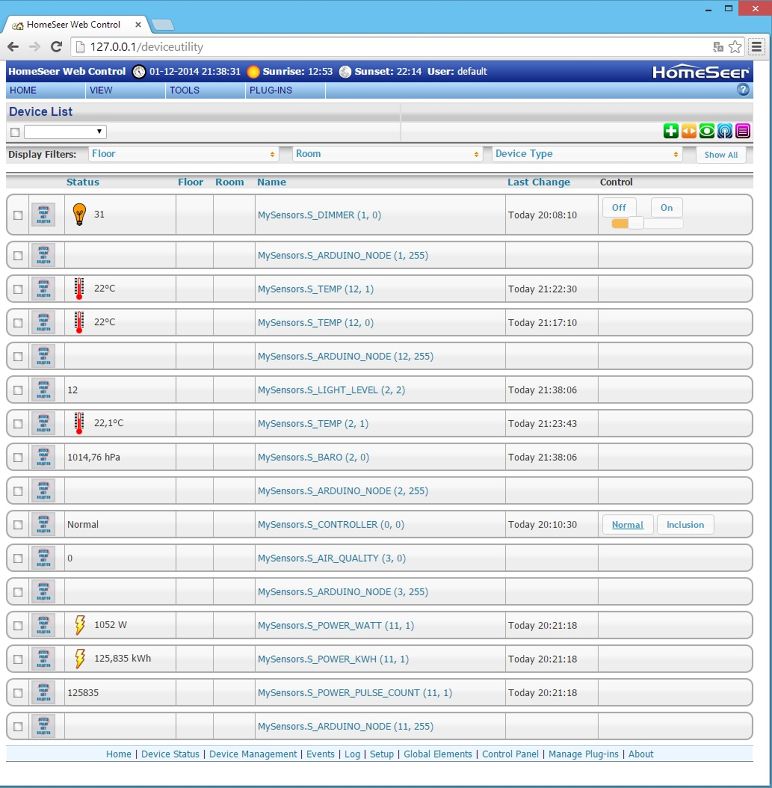This screenshot has height=788, width=772.
Task: Click the lightning icon beside 1052 W
Action: (x=79, y=625)
